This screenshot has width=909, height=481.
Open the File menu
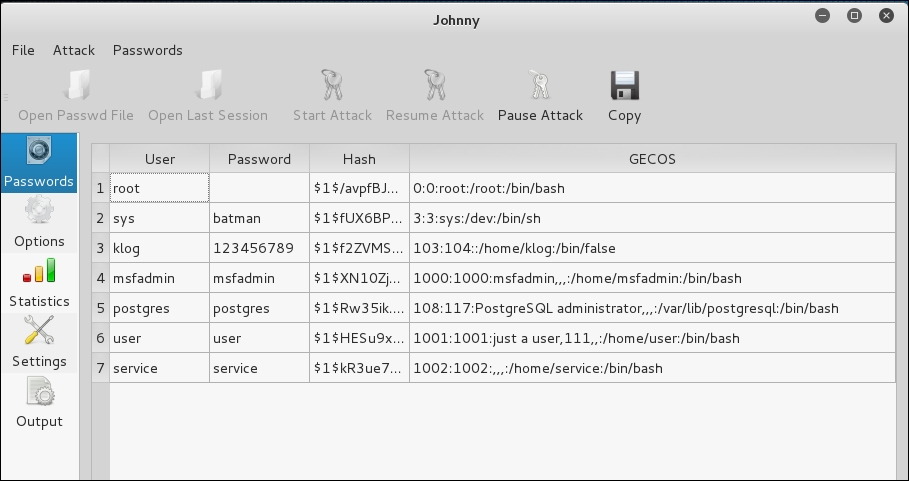[23, 50]
